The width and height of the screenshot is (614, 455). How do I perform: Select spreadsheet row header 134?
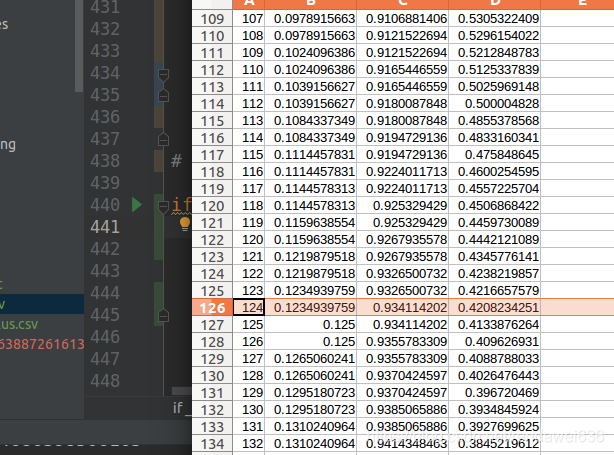click(212, 444)
